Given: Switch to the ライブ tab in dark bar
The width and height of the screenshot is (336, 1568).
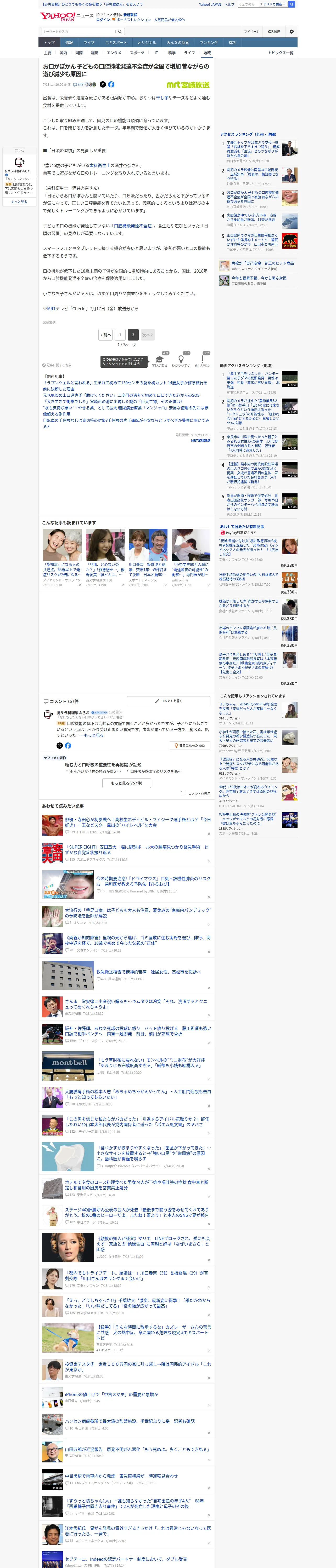Looking at the screenshot, I should click(89, 43).
